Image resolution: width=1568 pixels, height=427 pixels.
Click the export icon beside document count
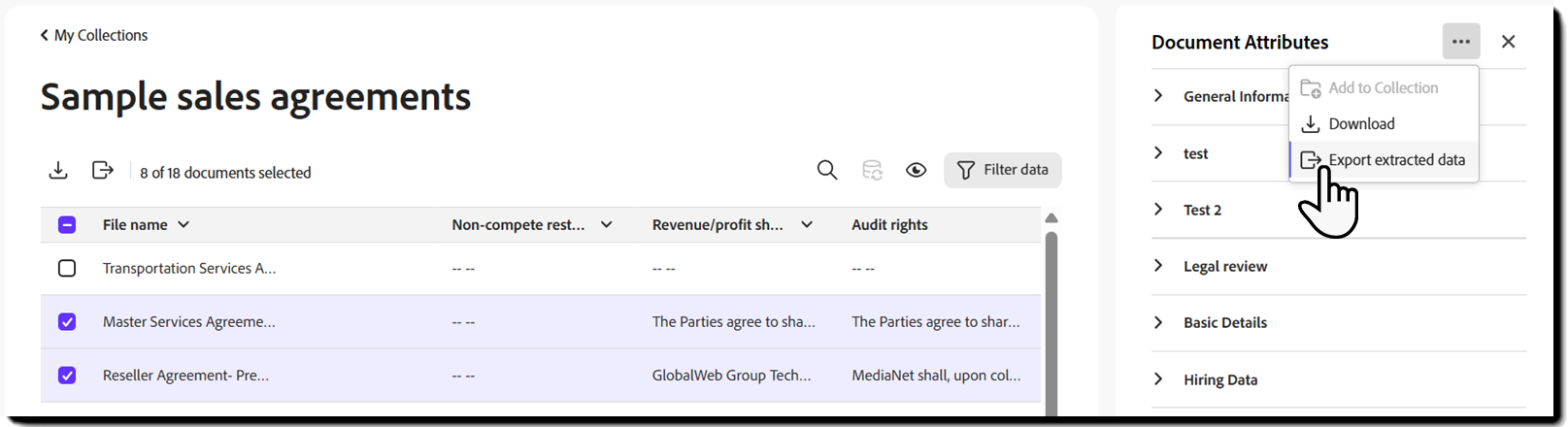click(x=103, y=171)
